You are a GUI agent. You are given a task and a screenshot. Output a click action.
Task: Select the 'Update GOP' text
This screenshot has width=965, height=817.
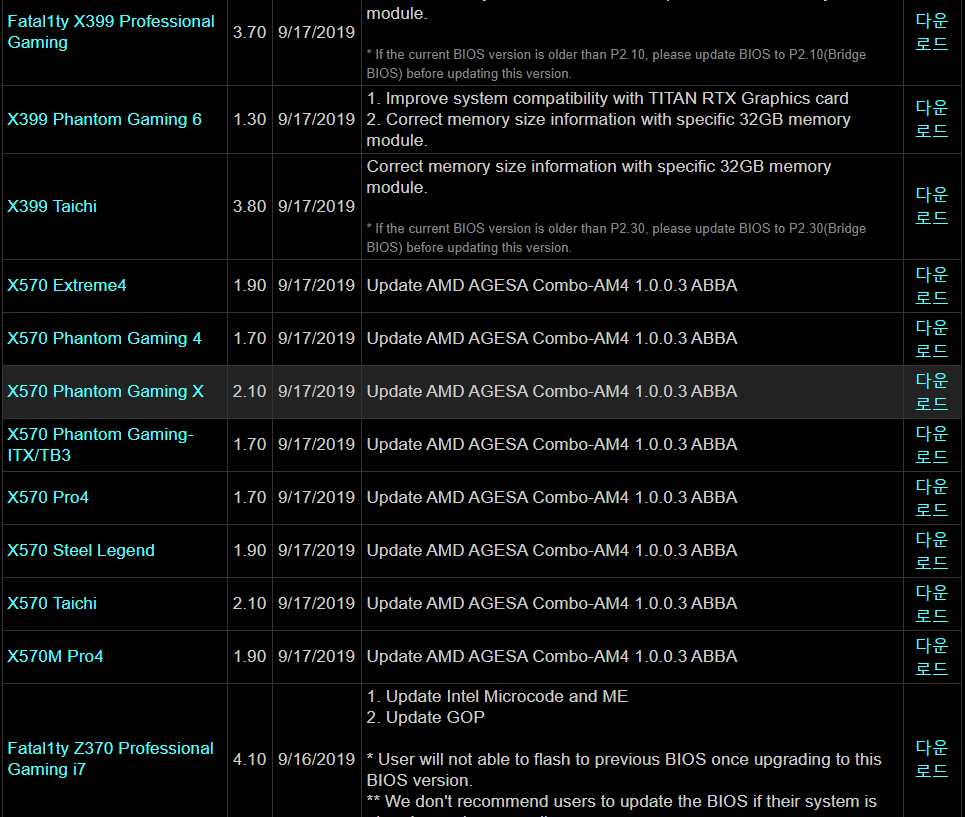(425, 717)
